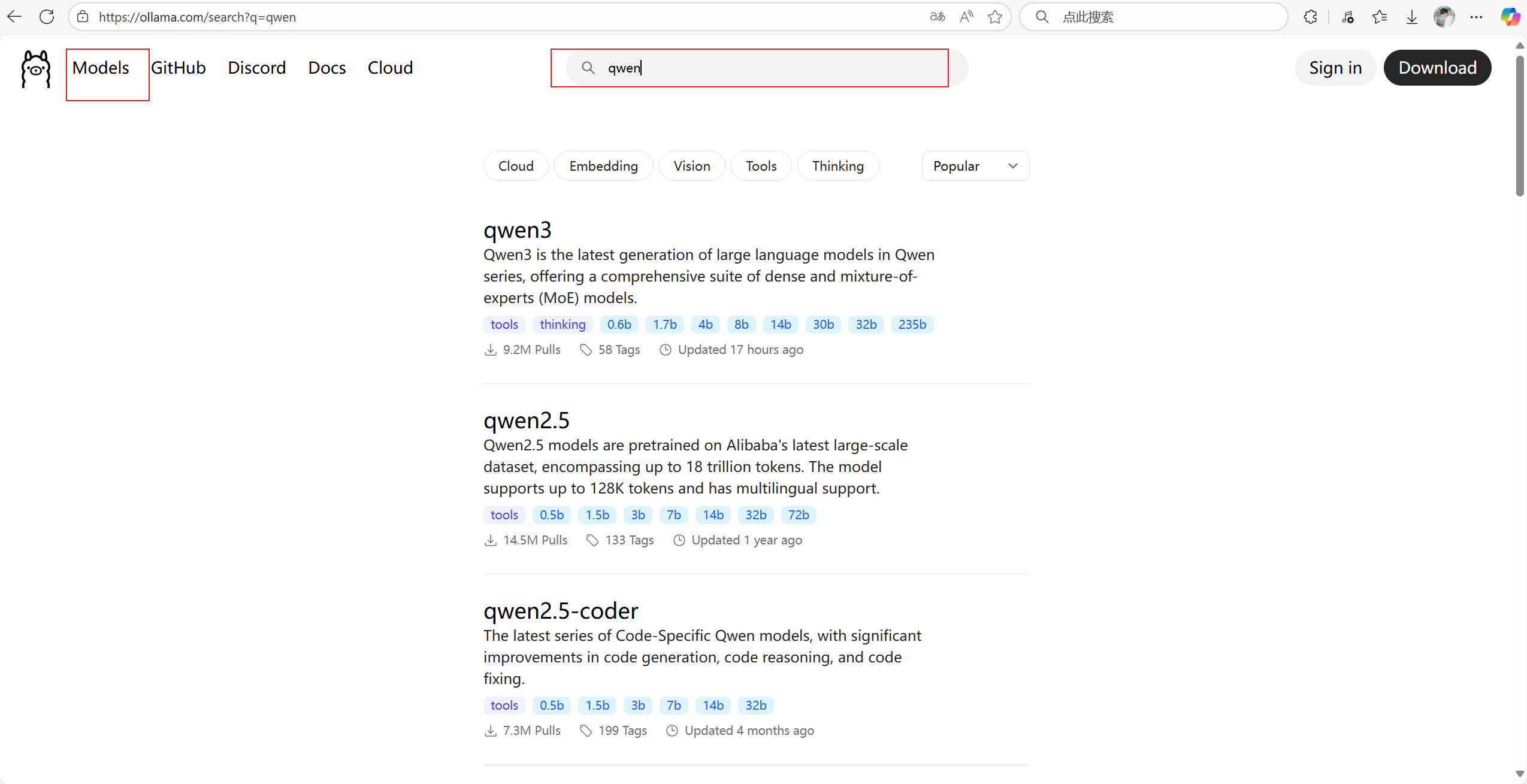The width and height of the screenshot is (1527, 784).
Task: Click the browser back arrow
Action: point(15,17)
